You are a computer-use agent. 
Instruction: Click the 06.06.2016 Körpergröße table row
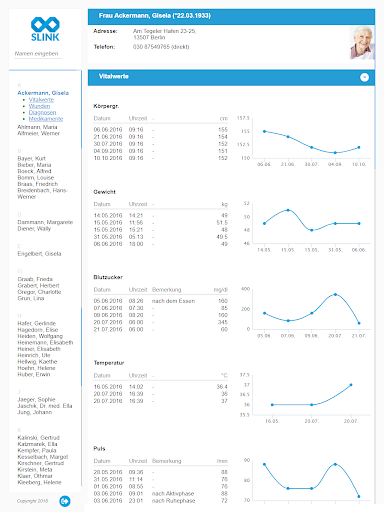pos(161,129)
